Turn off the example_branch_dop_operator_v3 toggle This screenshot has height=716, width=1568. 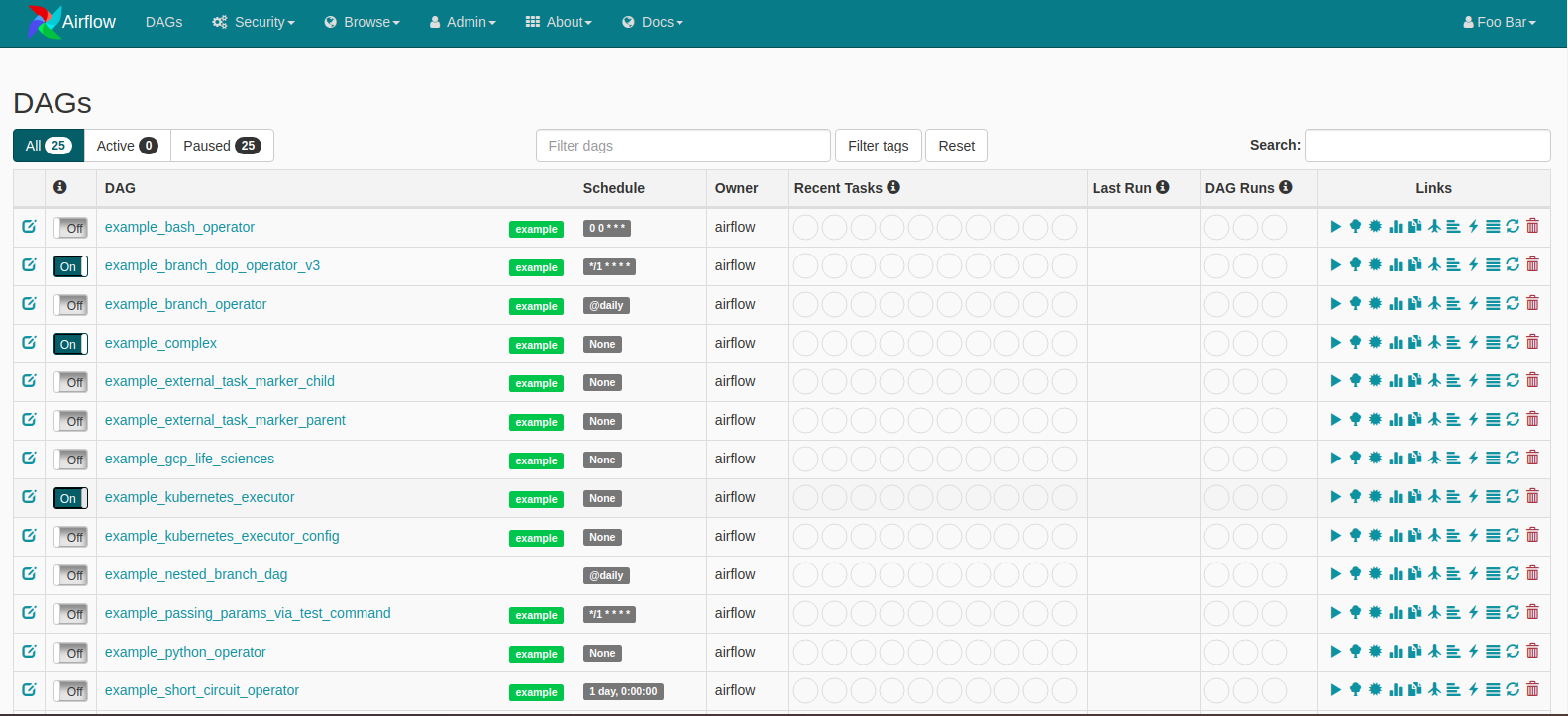click(70, 266)
